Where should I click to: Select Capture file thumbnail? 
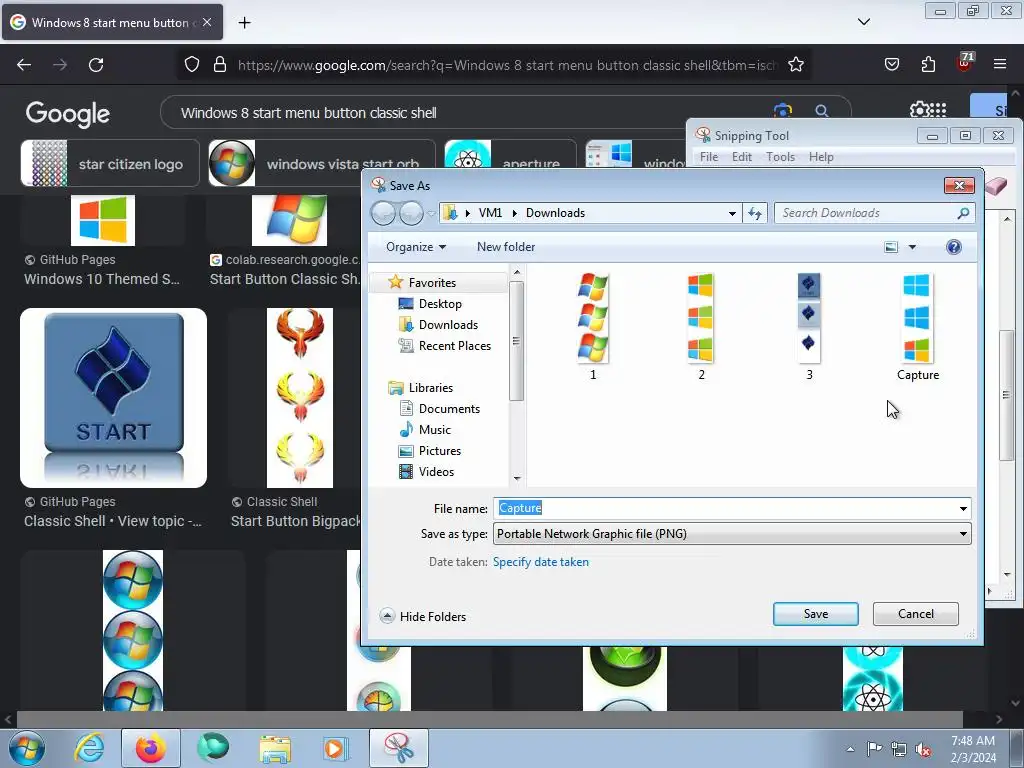coord(918,326)
